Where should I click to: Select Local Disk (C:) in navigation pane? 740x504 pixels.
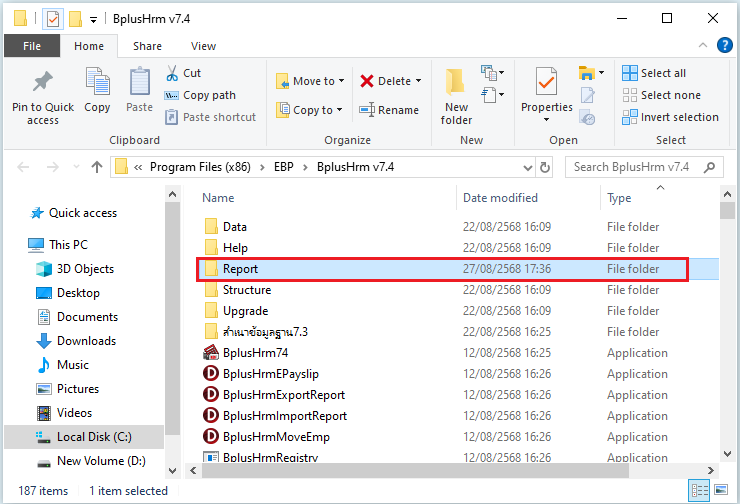[x=94, y=437]
